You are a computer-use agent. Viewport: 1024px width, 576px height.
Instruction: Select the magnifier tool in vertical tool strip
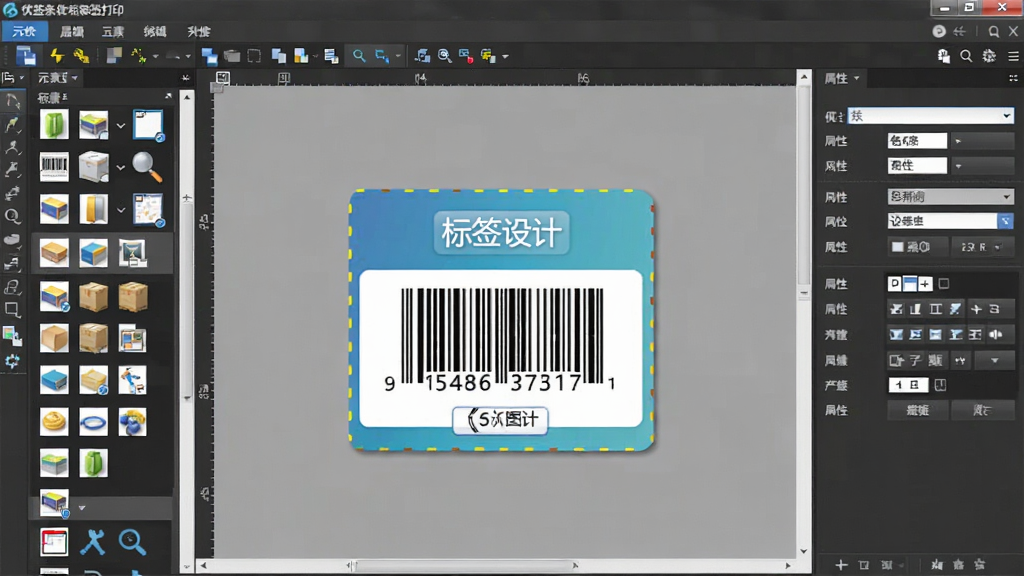12,216
